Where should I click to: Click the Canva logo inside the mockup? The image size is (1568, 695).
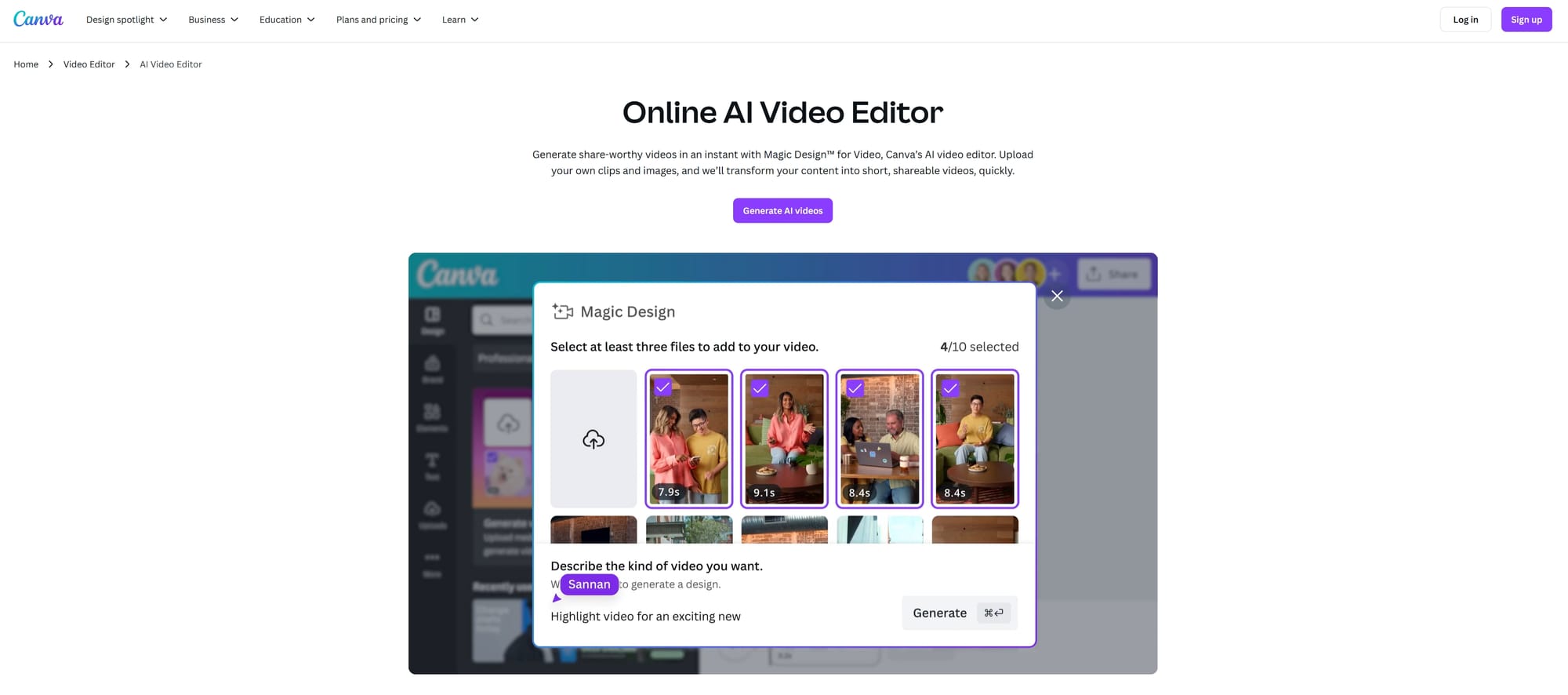pos(457,275)
